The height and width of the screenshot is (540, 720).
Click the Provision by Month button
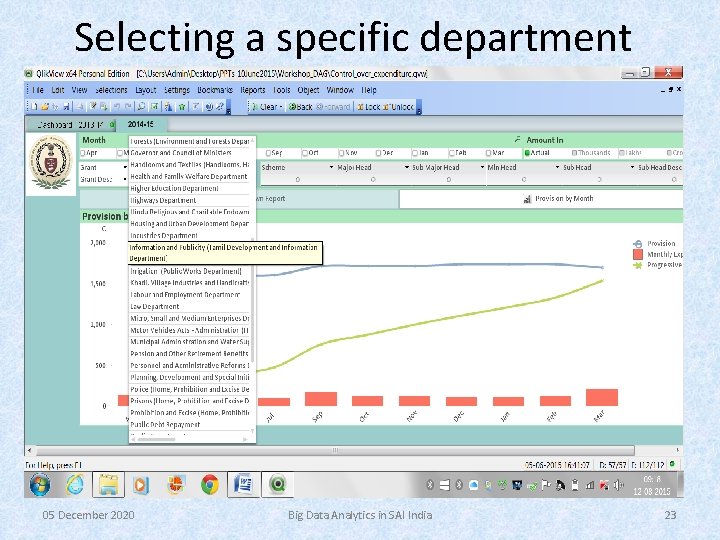[x=541, y=199]
